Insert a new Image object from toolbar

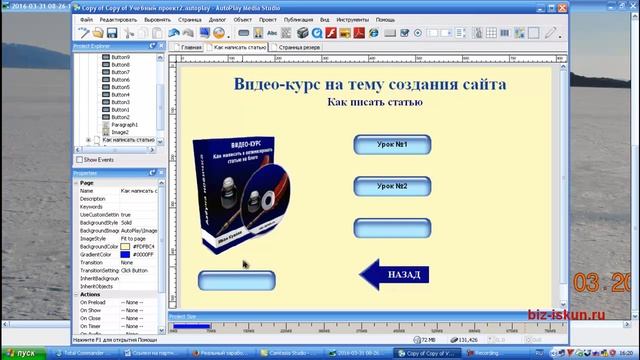[x=258, y=33]
